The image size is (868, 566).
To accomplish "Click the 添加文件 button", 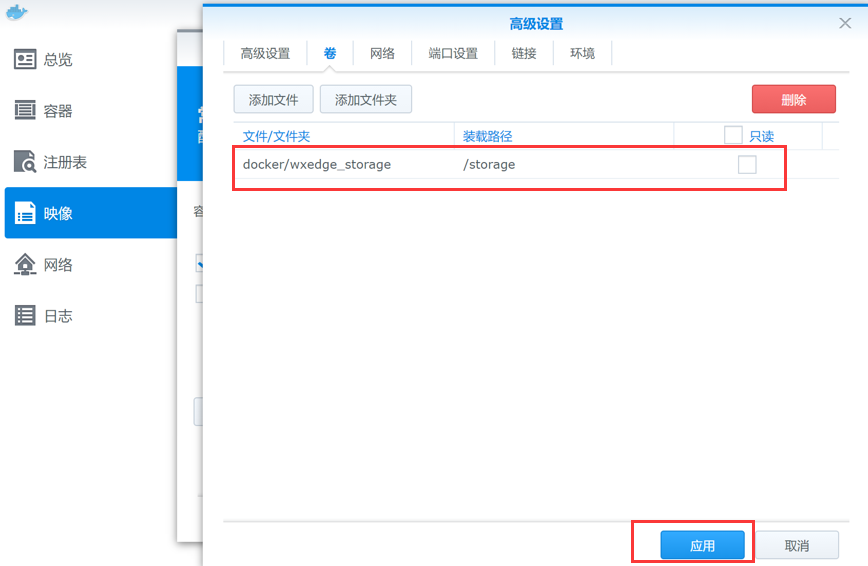I will pos(273,100).
